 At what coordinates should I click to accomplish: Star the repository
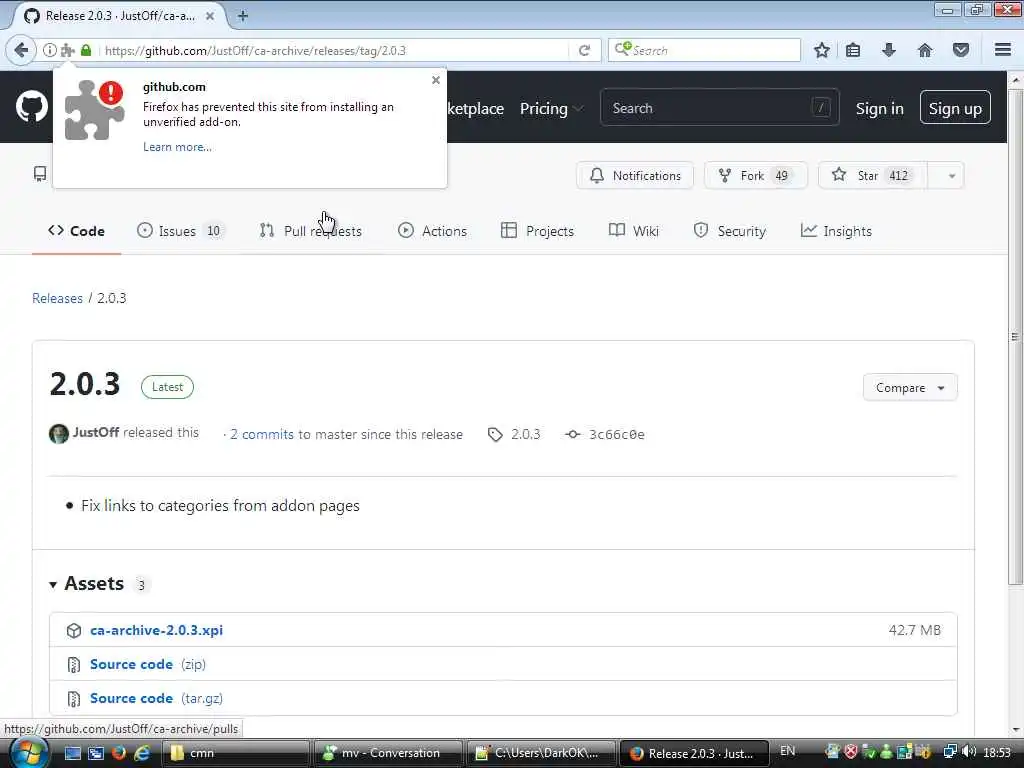click(872, 176)
